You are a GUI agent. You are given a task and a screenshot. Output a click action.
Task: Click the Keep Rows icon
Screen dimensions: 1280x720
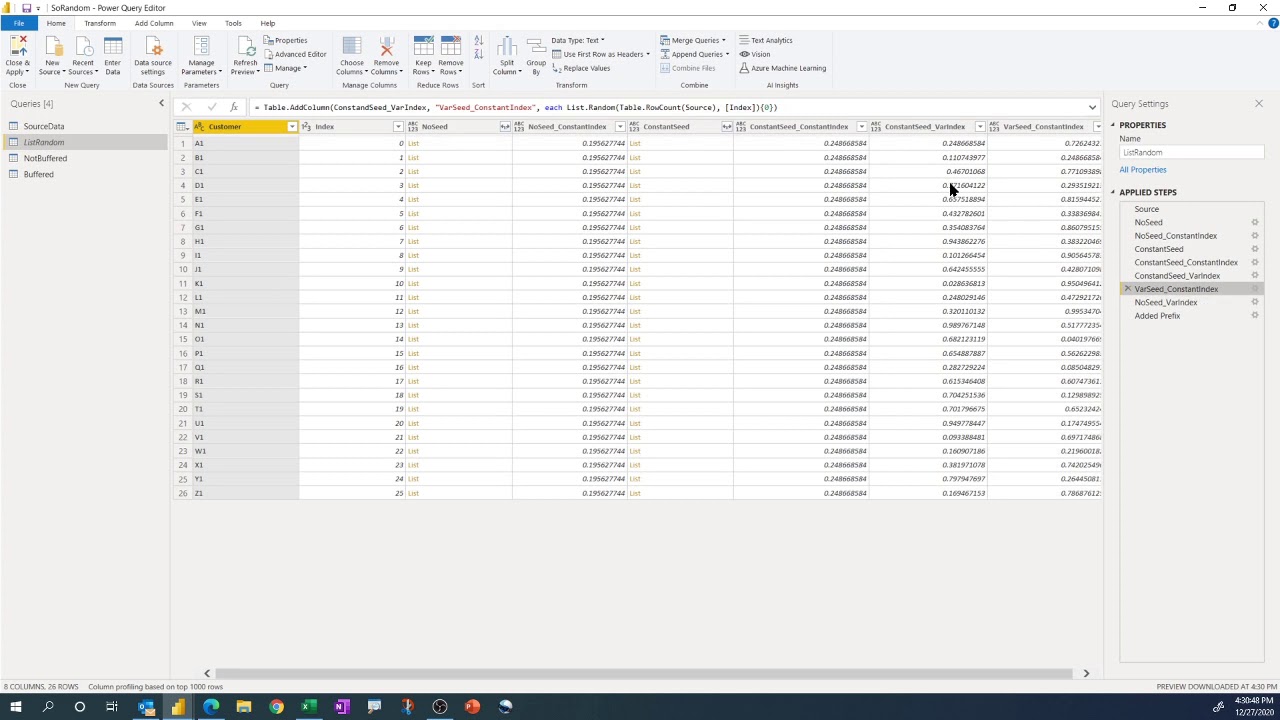pos(424,56)
